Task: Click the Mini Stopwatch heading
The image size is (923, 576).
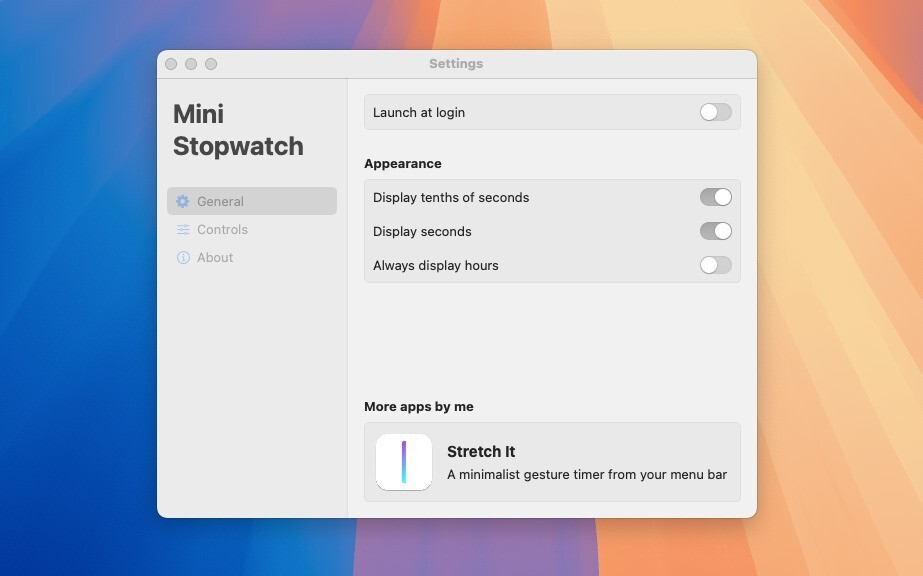Action: (238, 130)
